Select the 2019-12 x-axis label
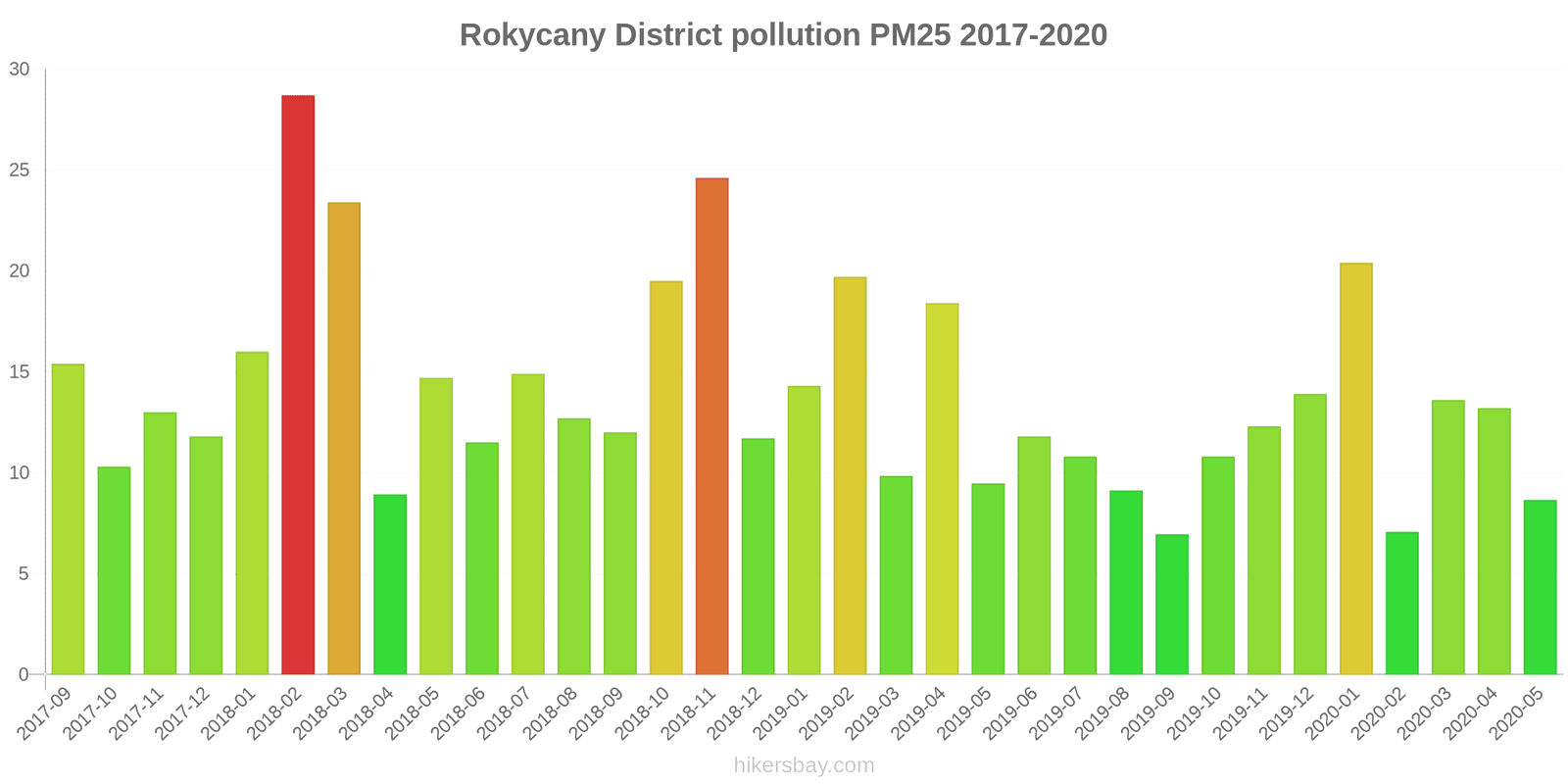1568x784 pixels. 1286,713
